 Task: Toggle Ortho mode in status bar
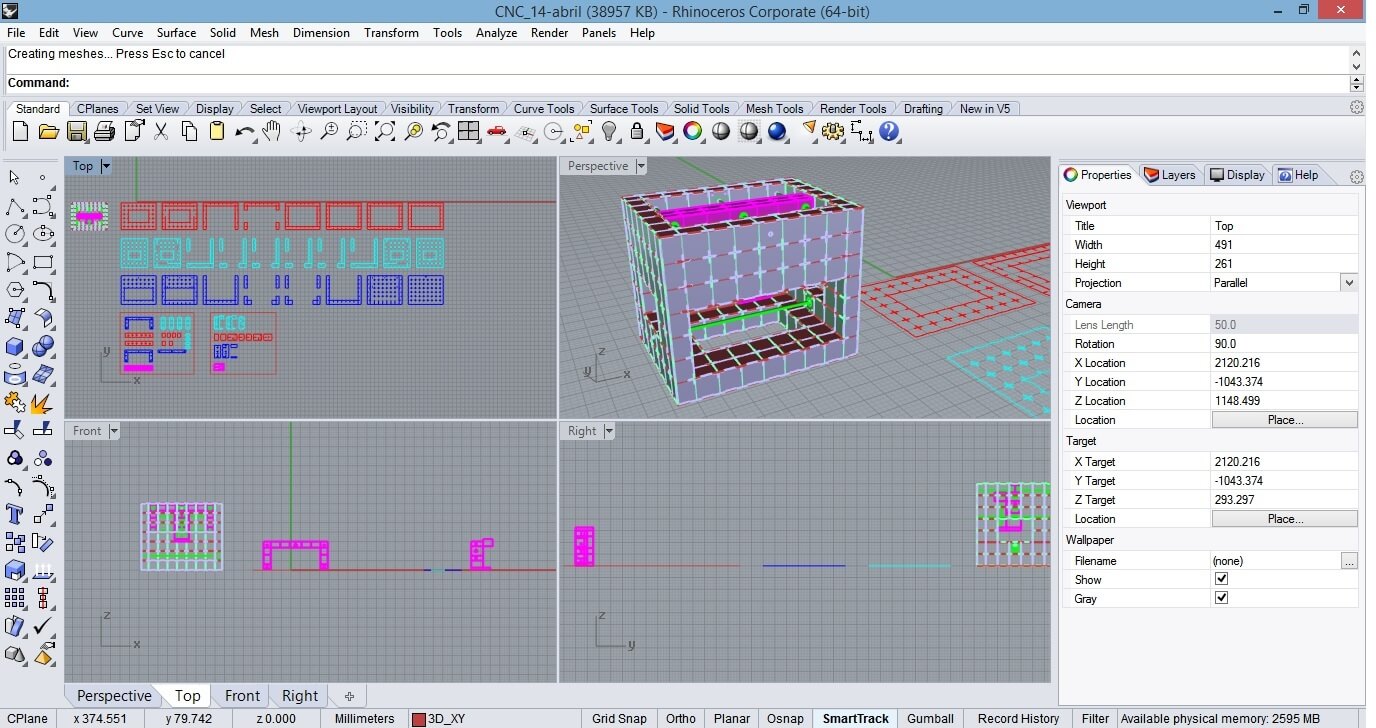coord(681,718)
